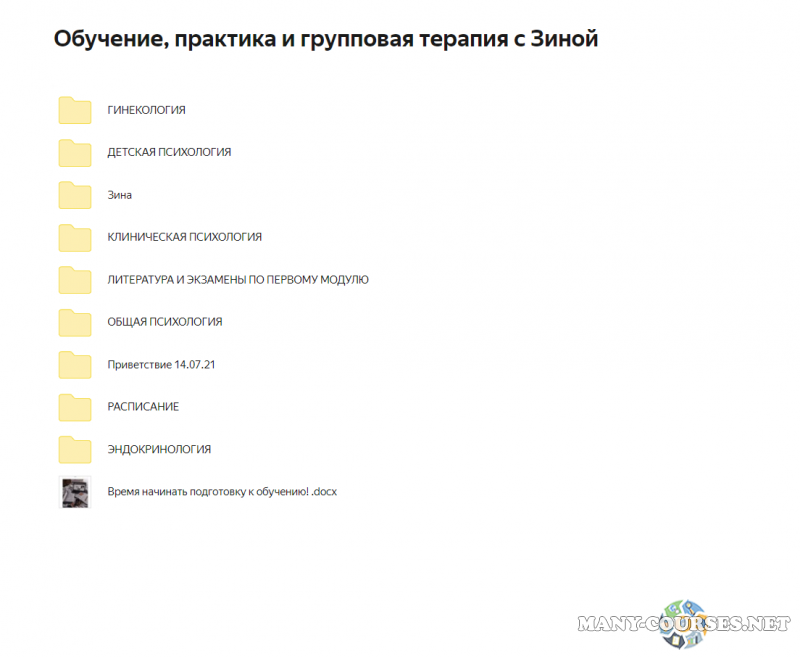Open the РАСПИСАНИЕ folder icon
Image resolution: width=800 pixels, height=657 pixels.
click(74, 407)
